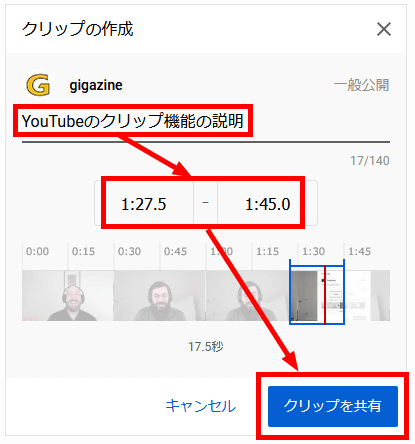This screenshot has height=444, width=415.
Task: Click the 1:30 timeline marker
Action: tap(313, 251)
